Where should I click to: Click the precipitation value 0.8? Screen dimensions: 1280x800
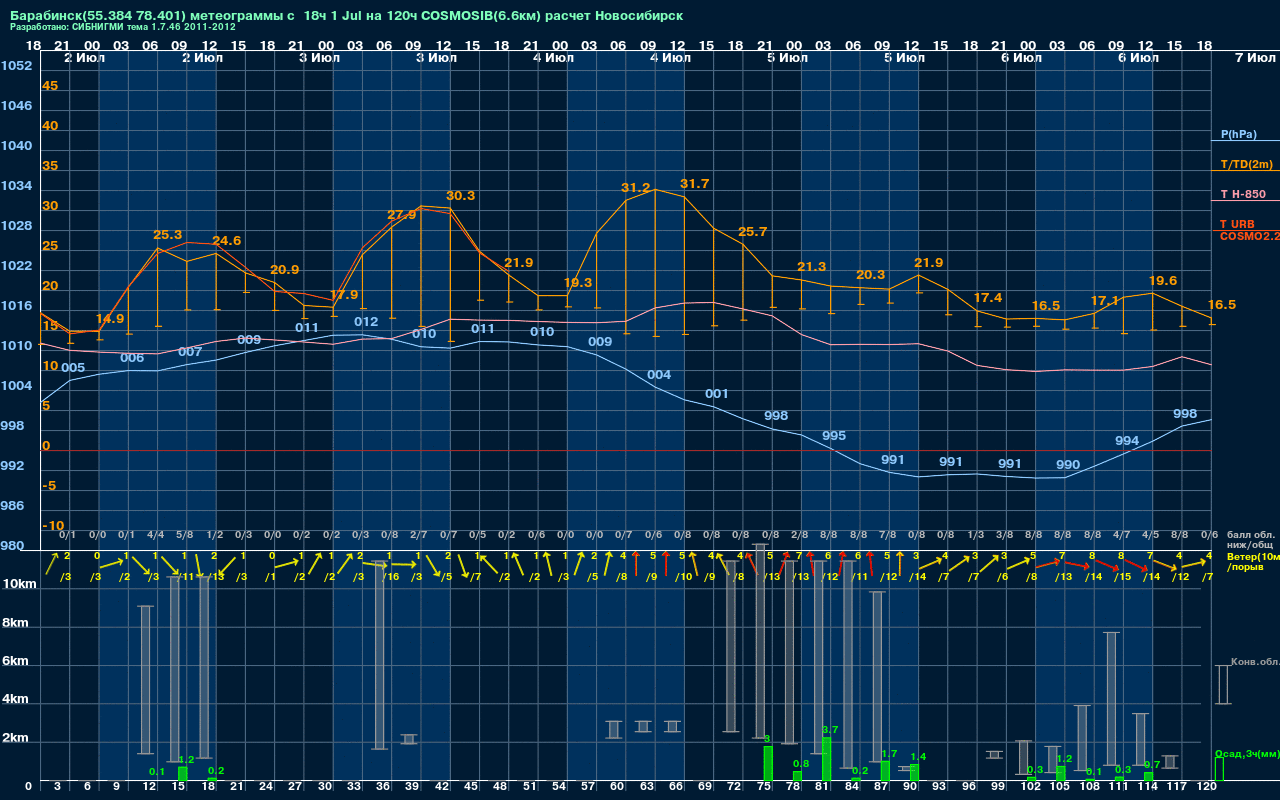[800, 763]
